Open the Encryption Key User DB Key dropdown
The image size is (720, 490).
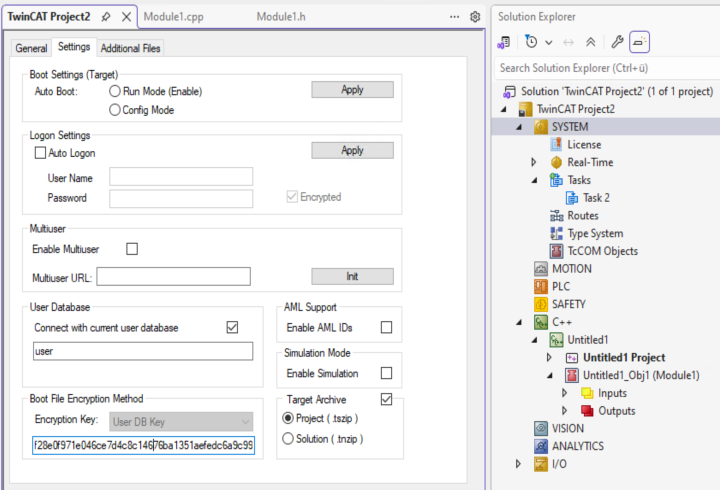click(x=181, y=422)
